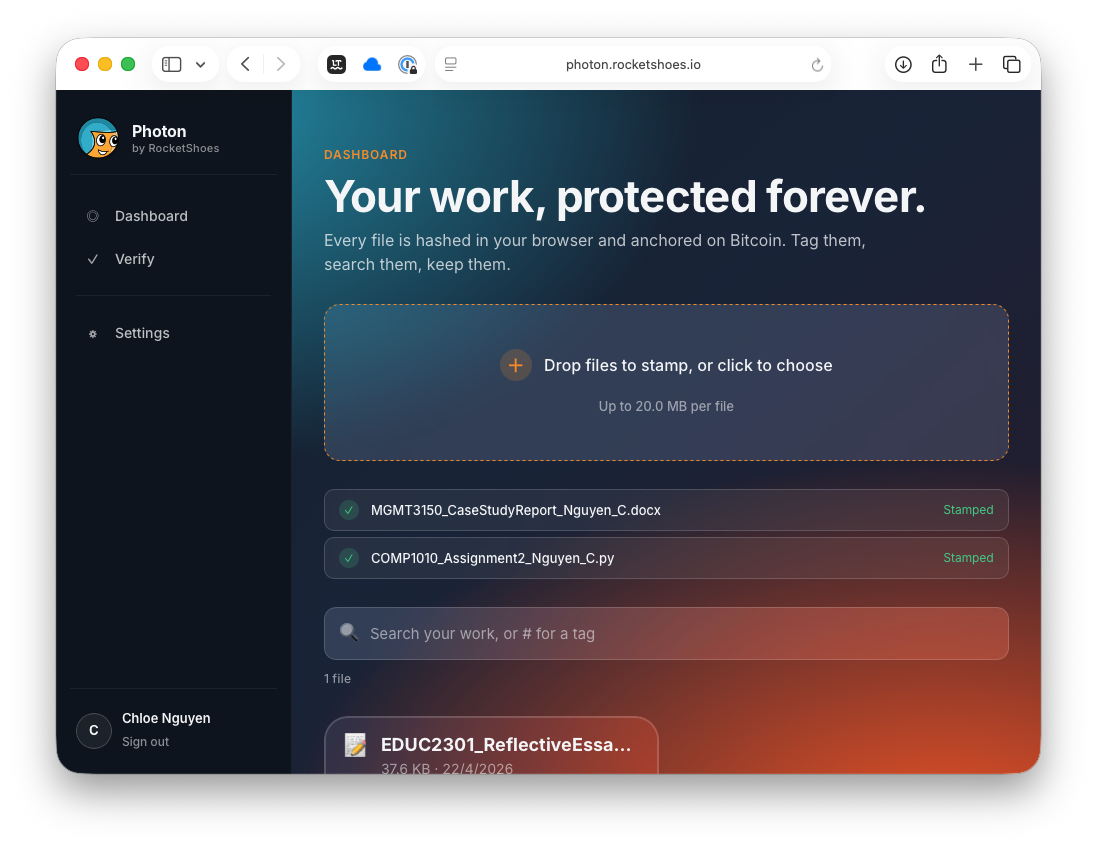
Task: Expand the sidebar dropdown chevron
Action: tap(200, 65)
